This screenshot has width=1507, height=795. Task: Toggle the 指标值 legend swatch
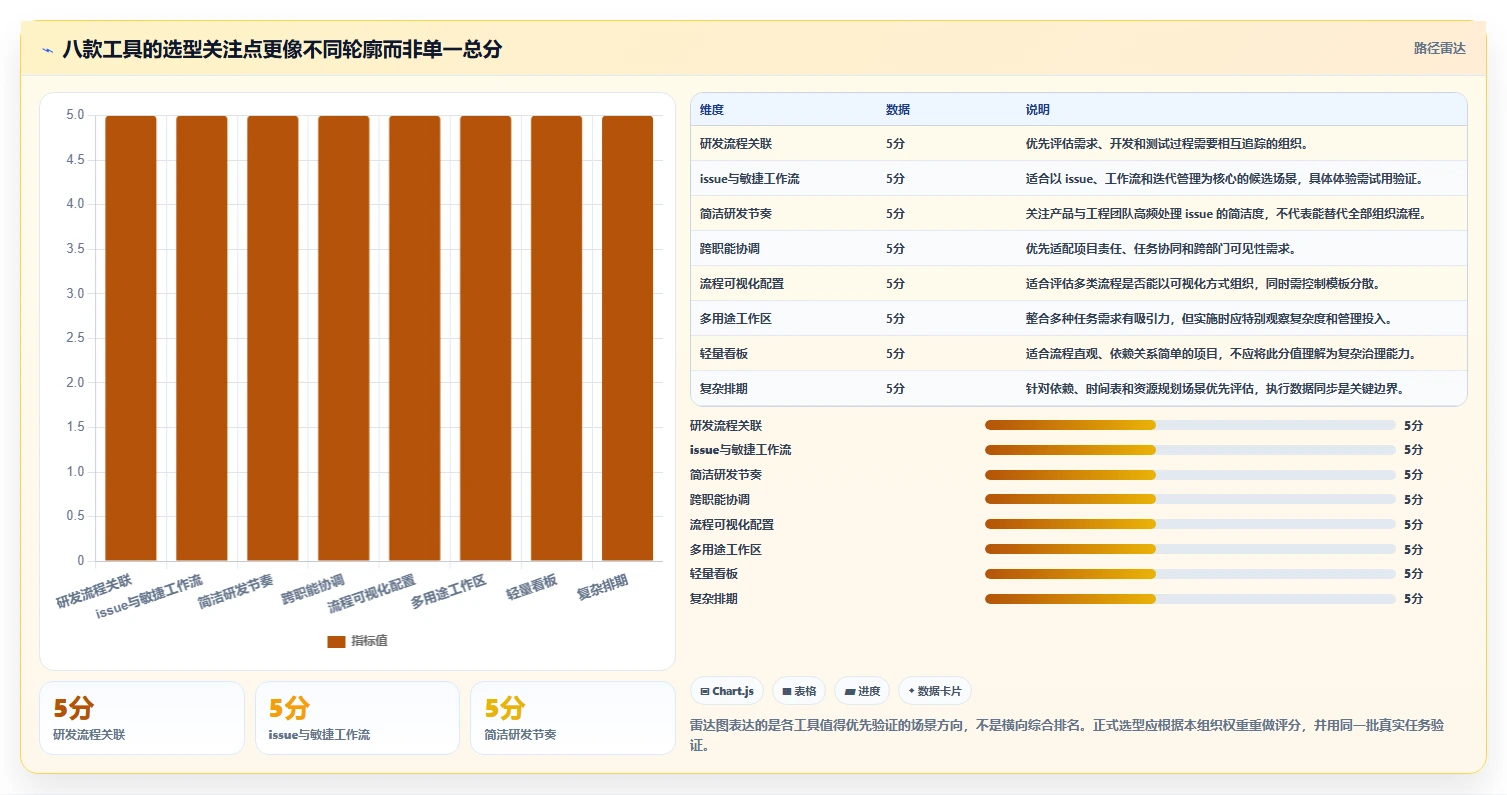click(336, 641)
